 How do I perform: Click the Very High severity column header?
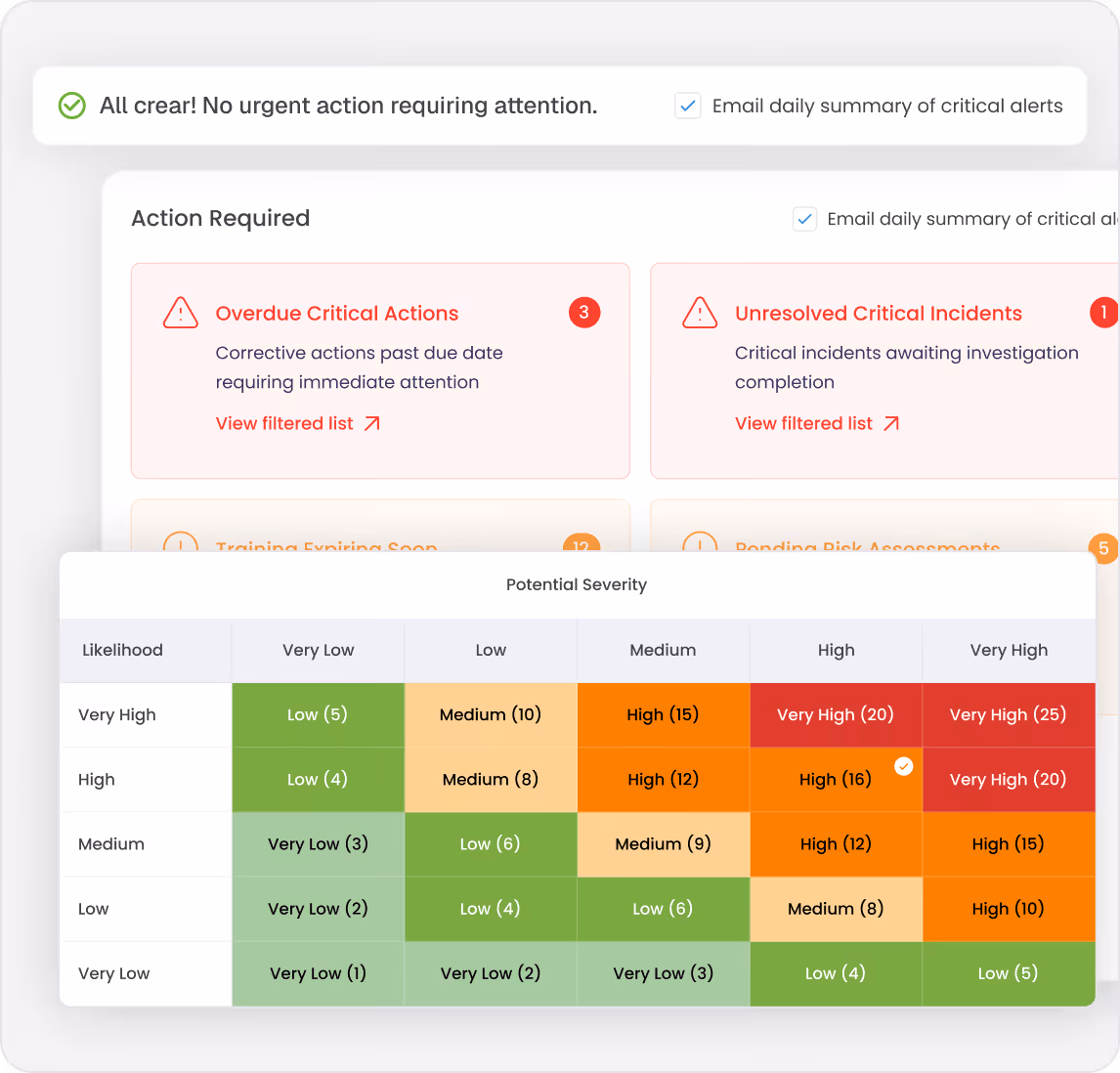click(1009, 650)
